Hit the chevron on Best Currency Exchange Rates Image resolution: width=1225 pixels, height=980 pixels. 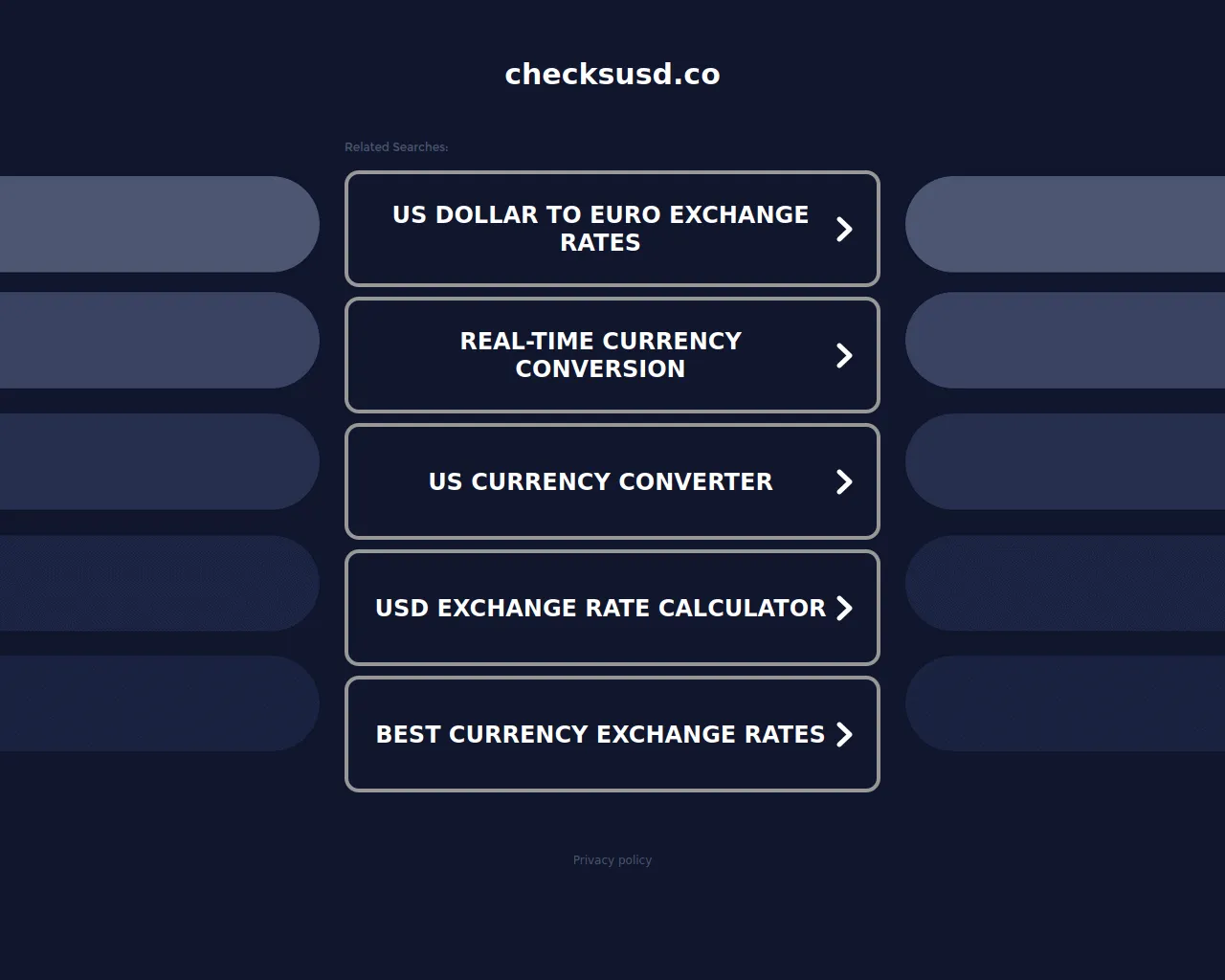844,734
